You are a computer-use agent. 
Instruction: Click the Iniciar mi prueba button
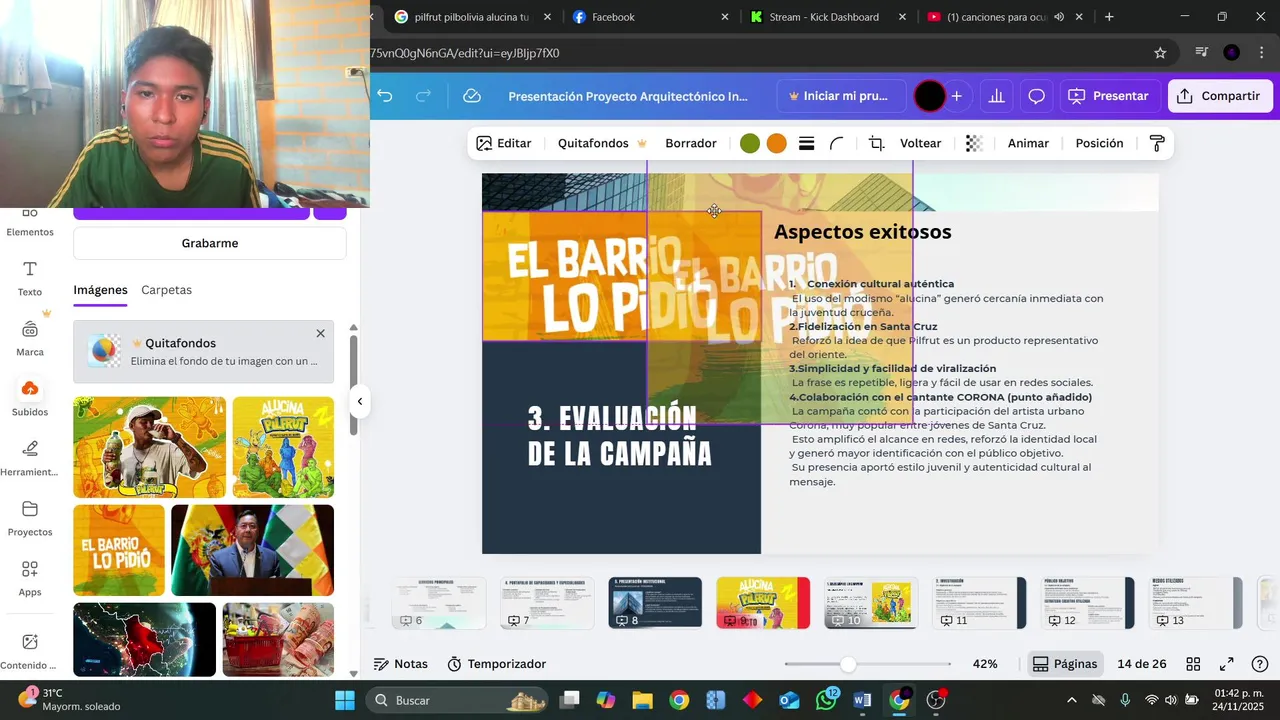coord(838,96)
